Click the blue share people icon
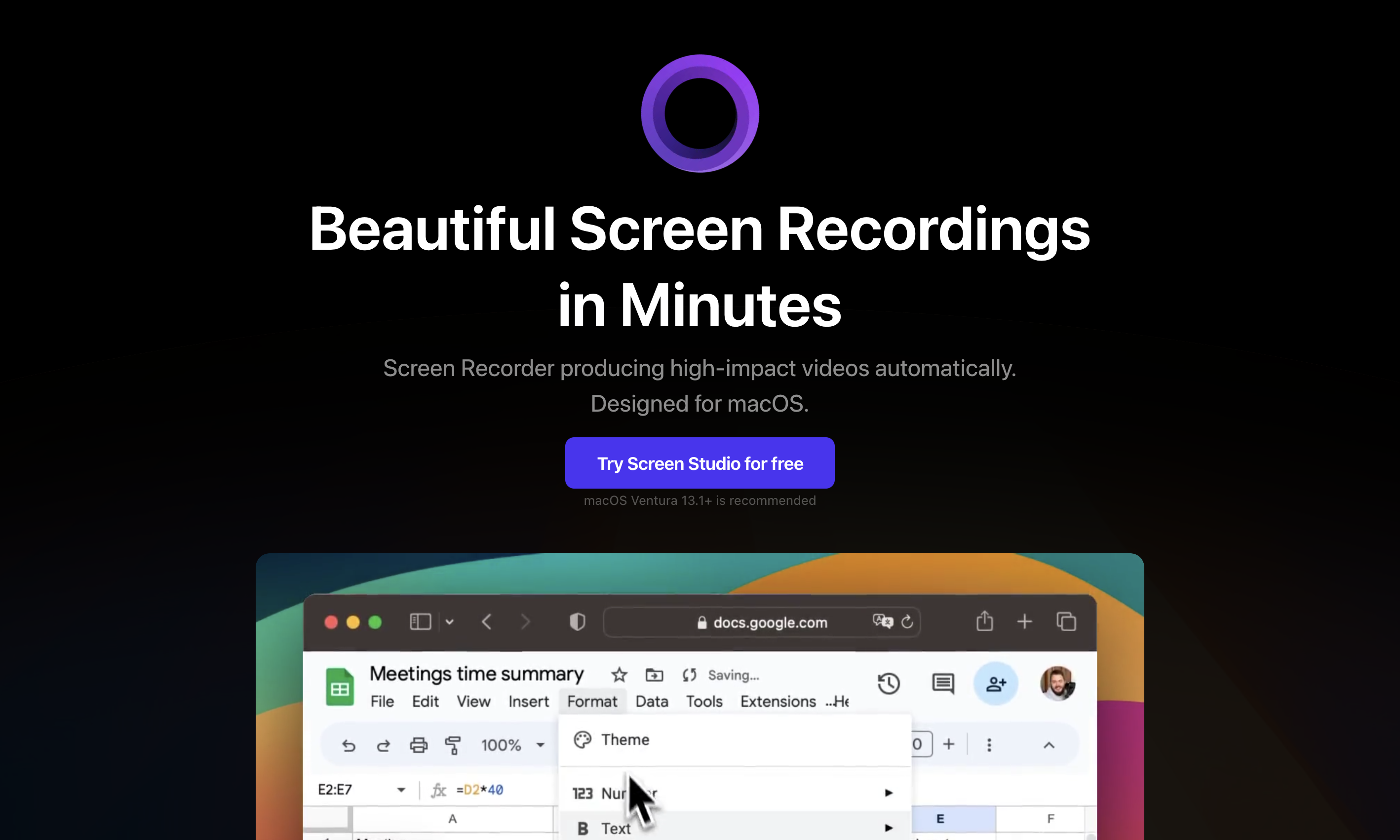This screenshot has width=1400, height=840. [995, 684]
